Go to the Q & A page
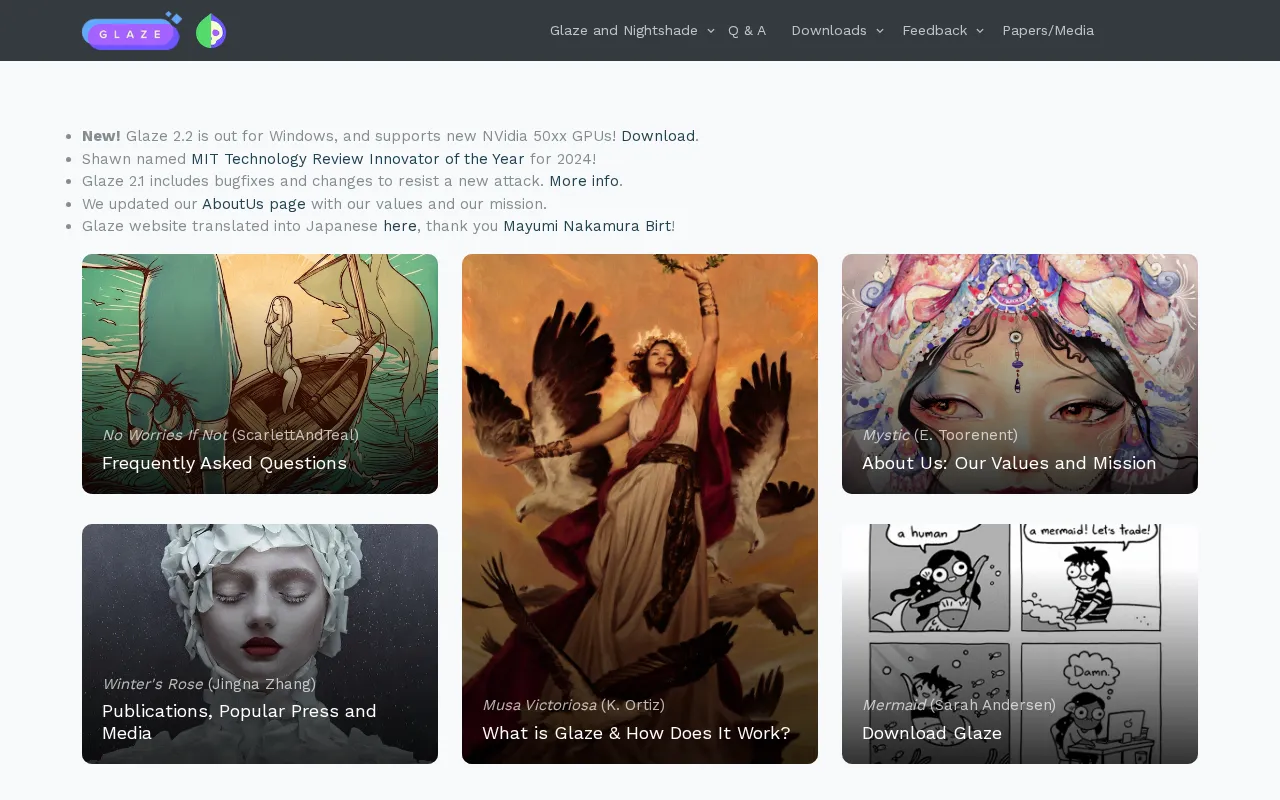Viewport: 1280px width, 800px height. pos(747,30)
